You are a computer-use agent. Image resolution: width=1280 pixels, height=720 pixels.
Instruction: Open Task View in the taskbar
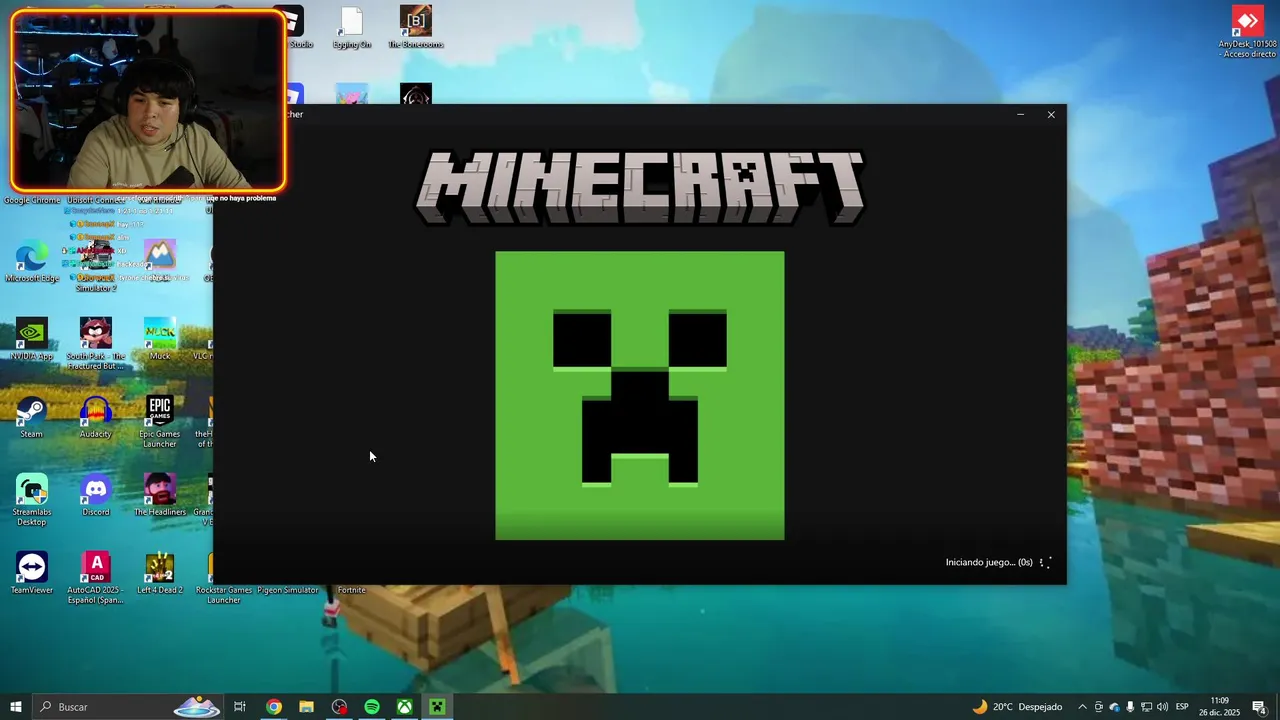[x=240, y=707]
